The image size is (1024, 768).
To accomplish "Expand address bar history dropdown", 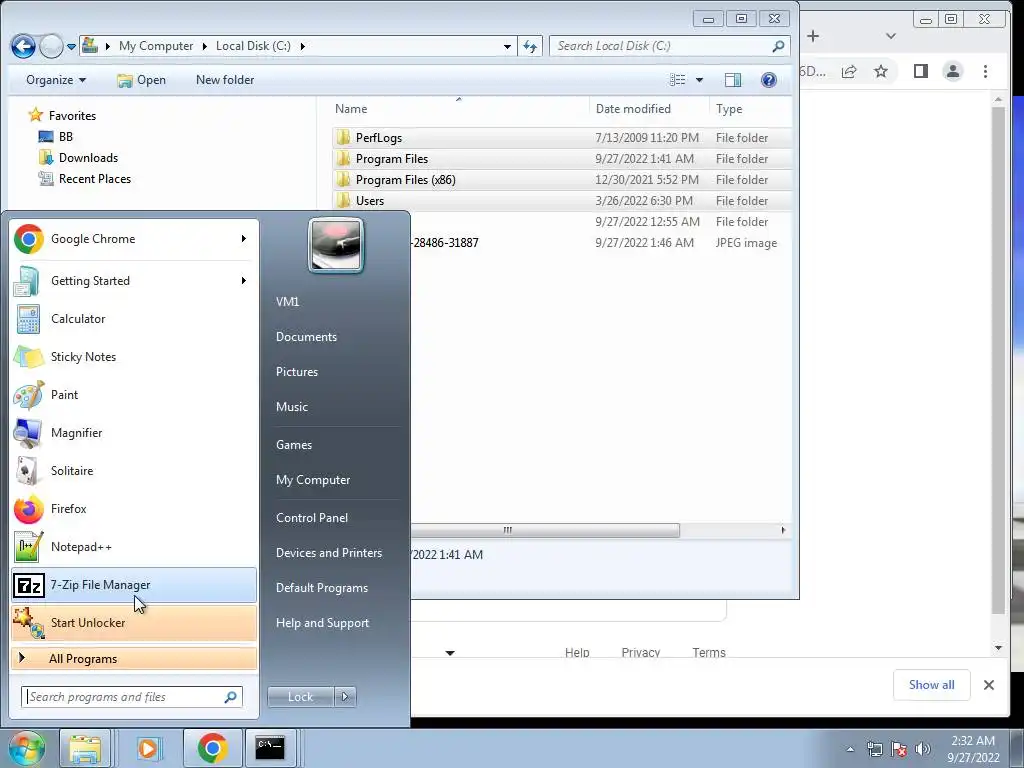I will (507, 46).
